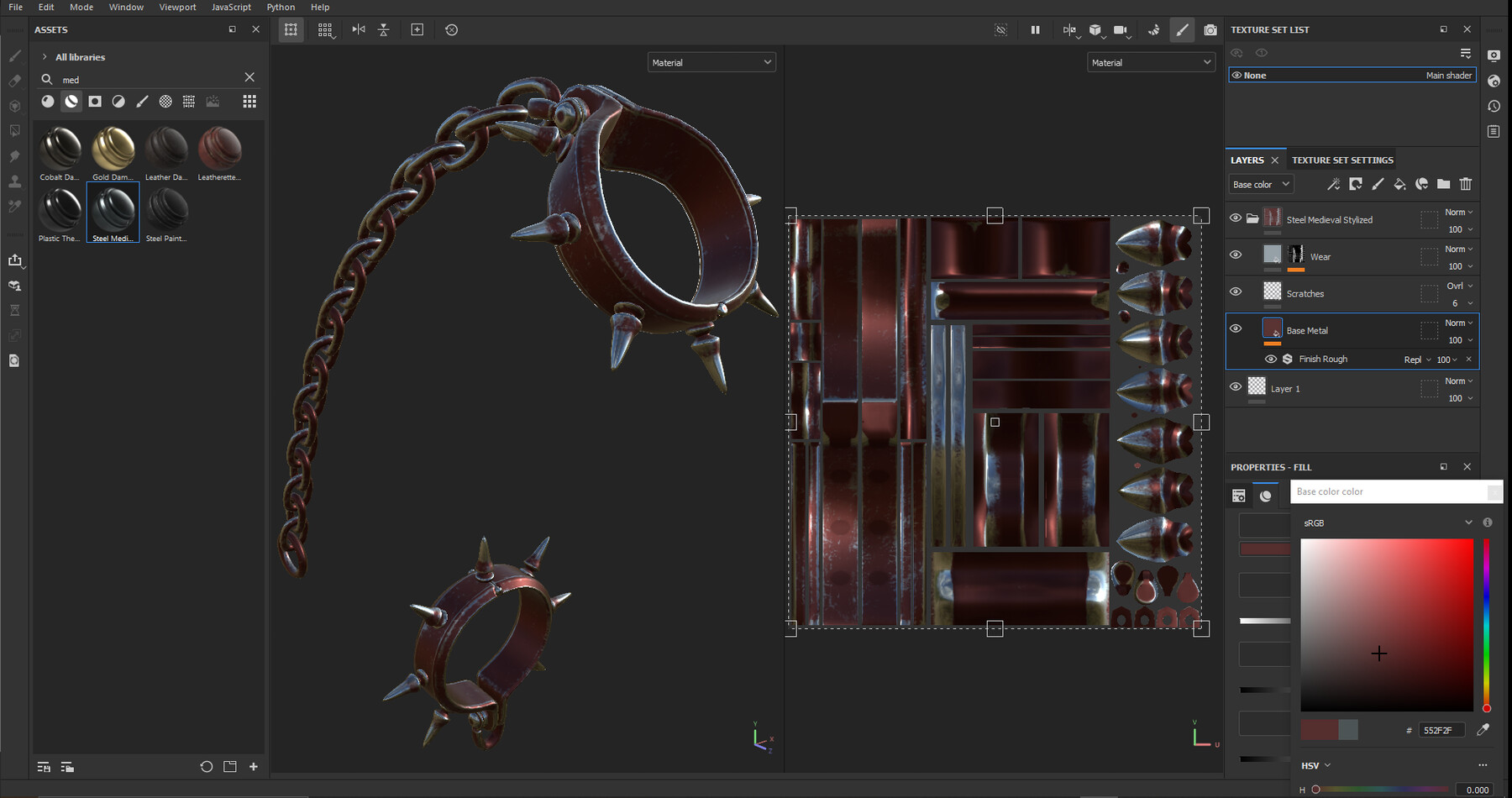Open texture set list settings menu
Screen dimensions: 1512x798
coord(1466,53)
